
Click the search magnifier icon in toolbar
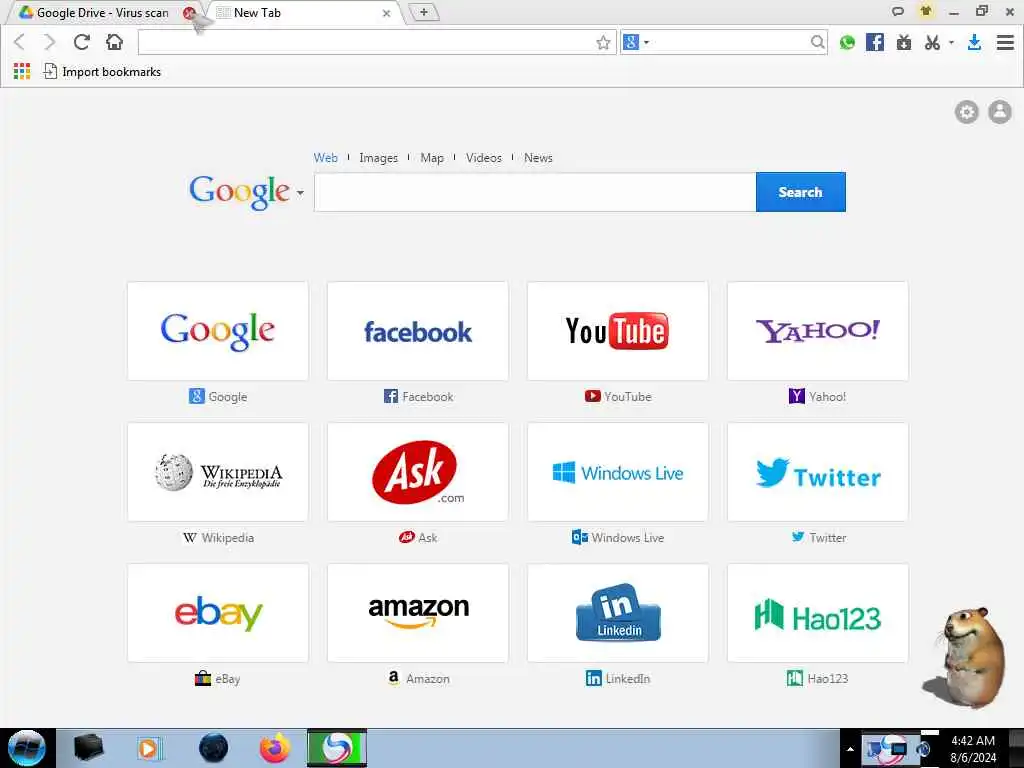[817, 42]
